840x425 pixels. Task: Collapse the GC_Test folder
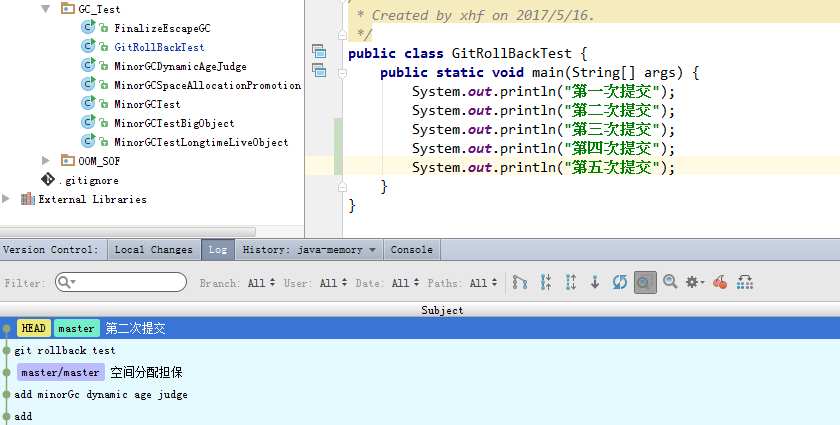click(x=46, y=9)
